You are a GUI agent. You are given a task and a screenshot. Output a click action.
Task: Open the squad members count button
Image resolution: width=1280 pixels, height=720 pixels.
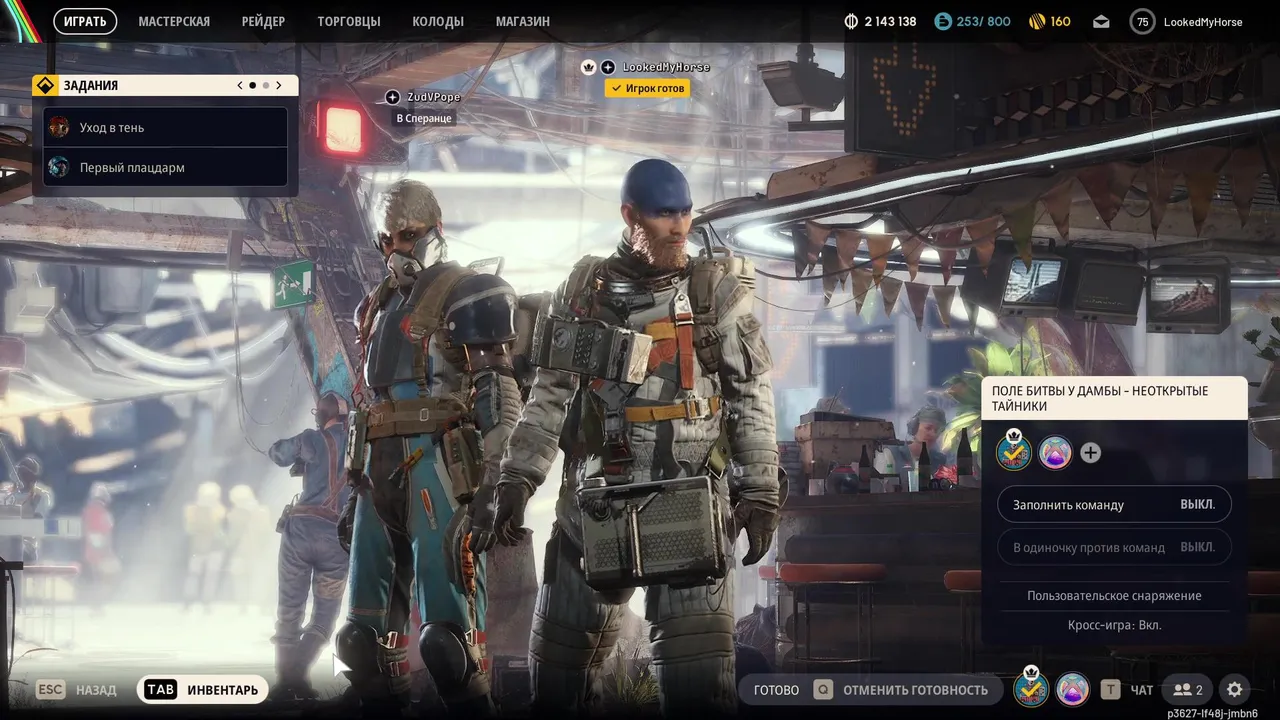tap(1188, 690)
